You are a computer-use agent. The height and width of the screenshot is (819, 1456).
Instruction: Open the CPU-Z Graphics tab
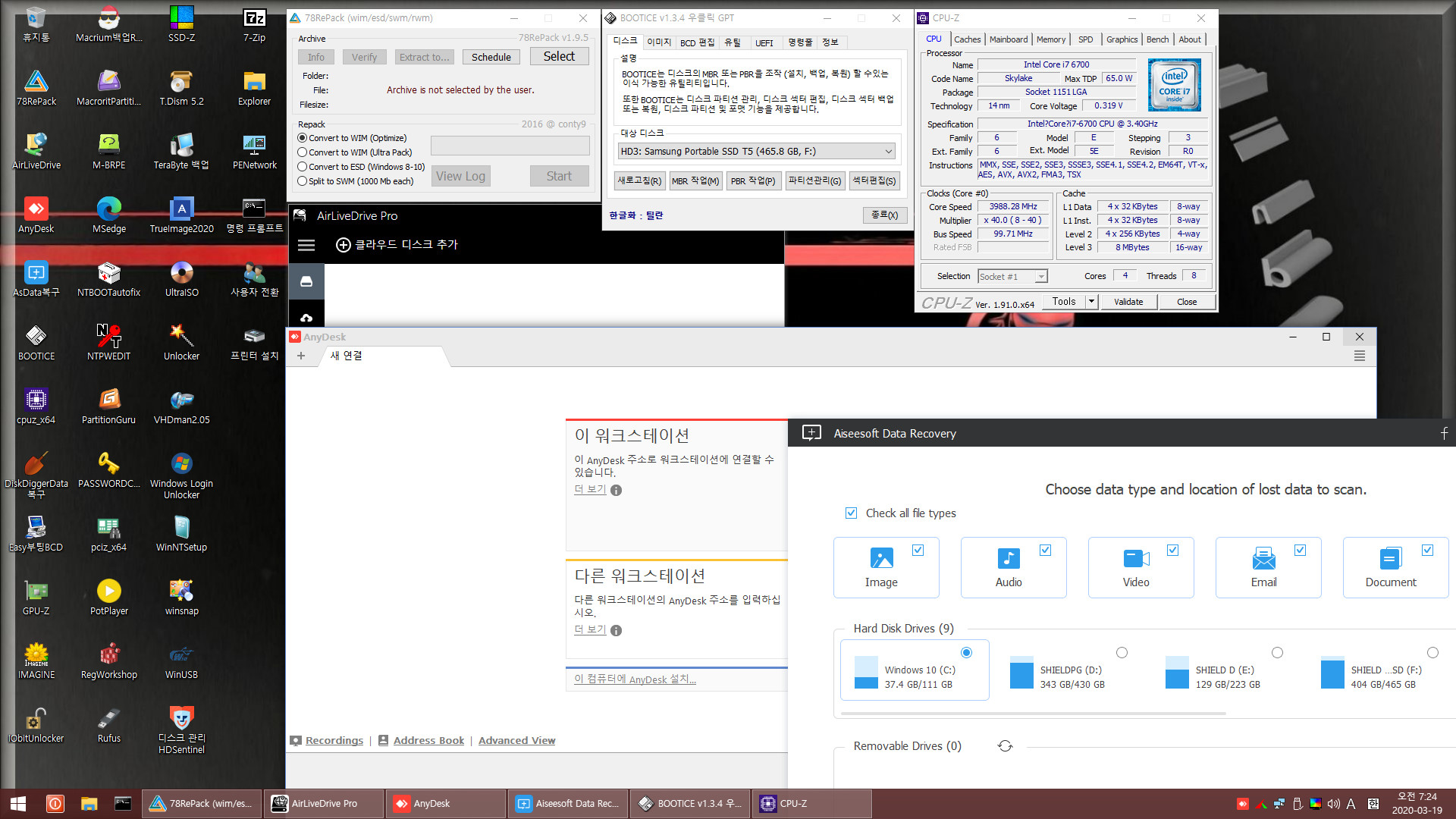pos(1122,39)
